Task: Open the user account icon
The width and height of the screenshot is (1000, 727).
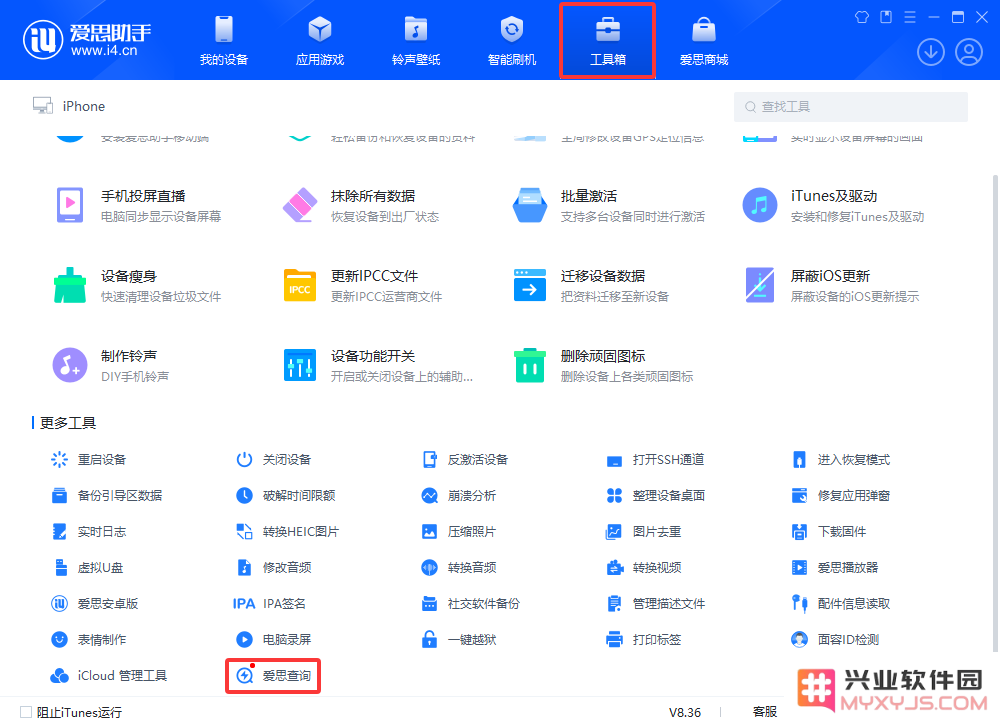Action: click(969, 52)
